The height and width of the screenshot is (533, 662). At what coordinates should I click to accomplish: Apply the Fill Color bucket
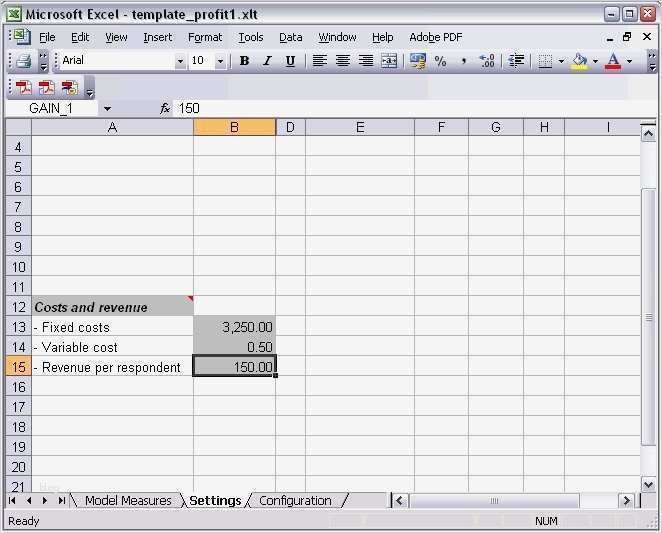click(580, 62)
